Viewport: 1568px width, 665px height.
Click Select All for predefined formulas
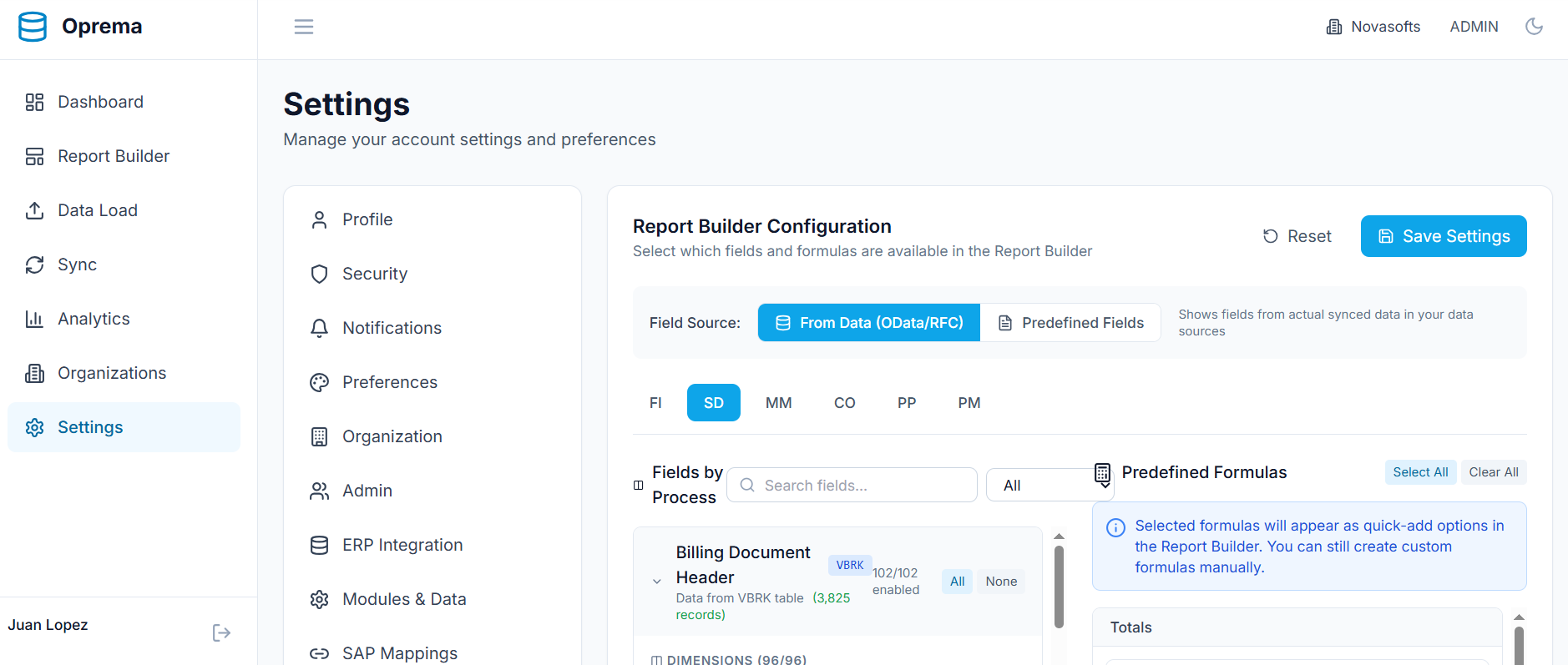coord(1420,472)
